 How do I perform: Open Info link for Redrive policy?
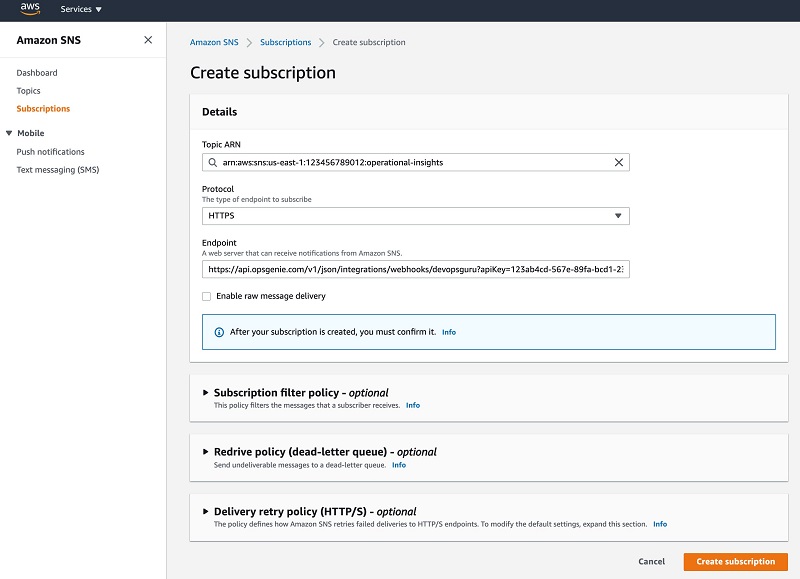398,465
